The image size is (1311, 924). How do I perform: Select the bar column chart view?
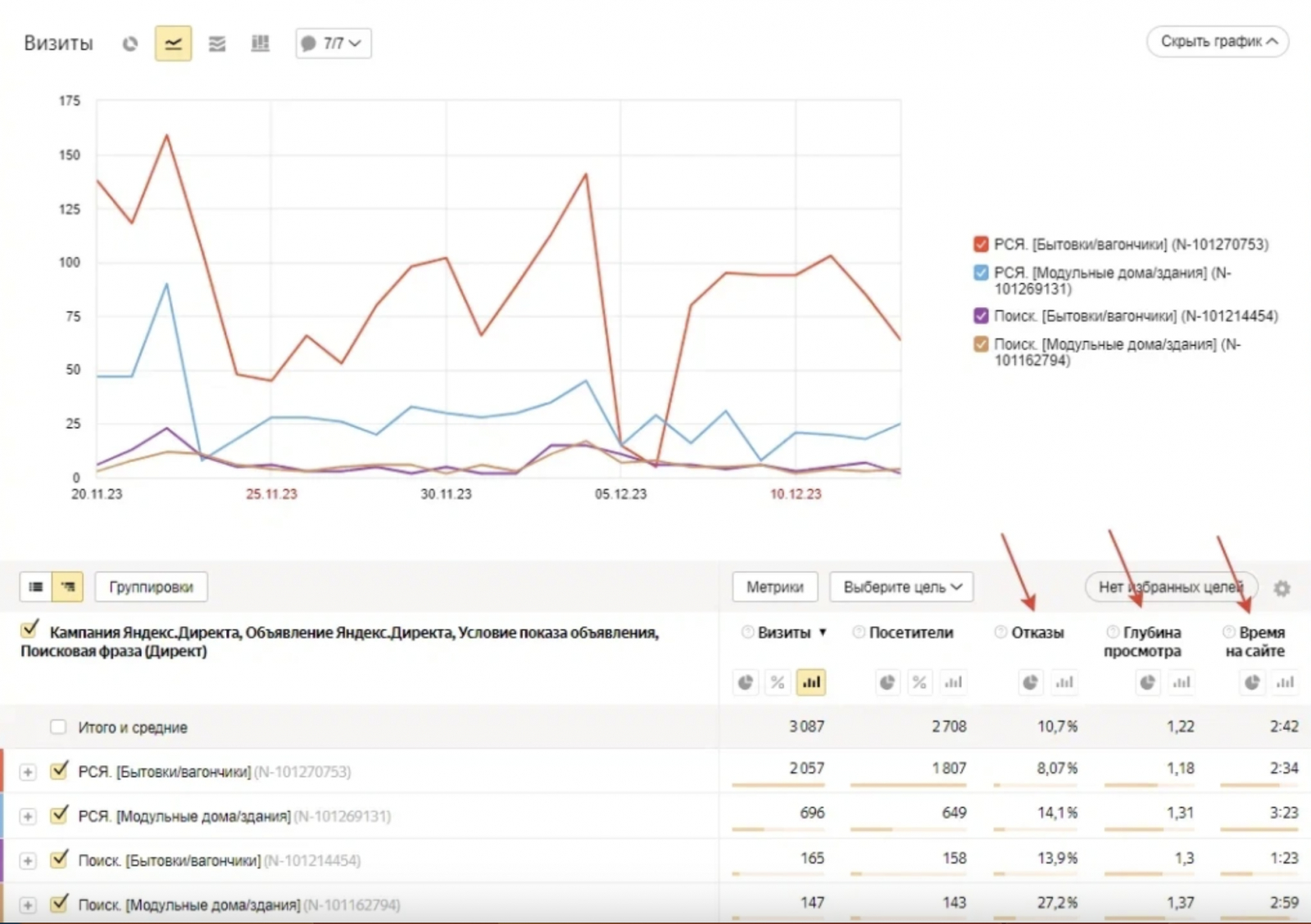coord(261,43)
